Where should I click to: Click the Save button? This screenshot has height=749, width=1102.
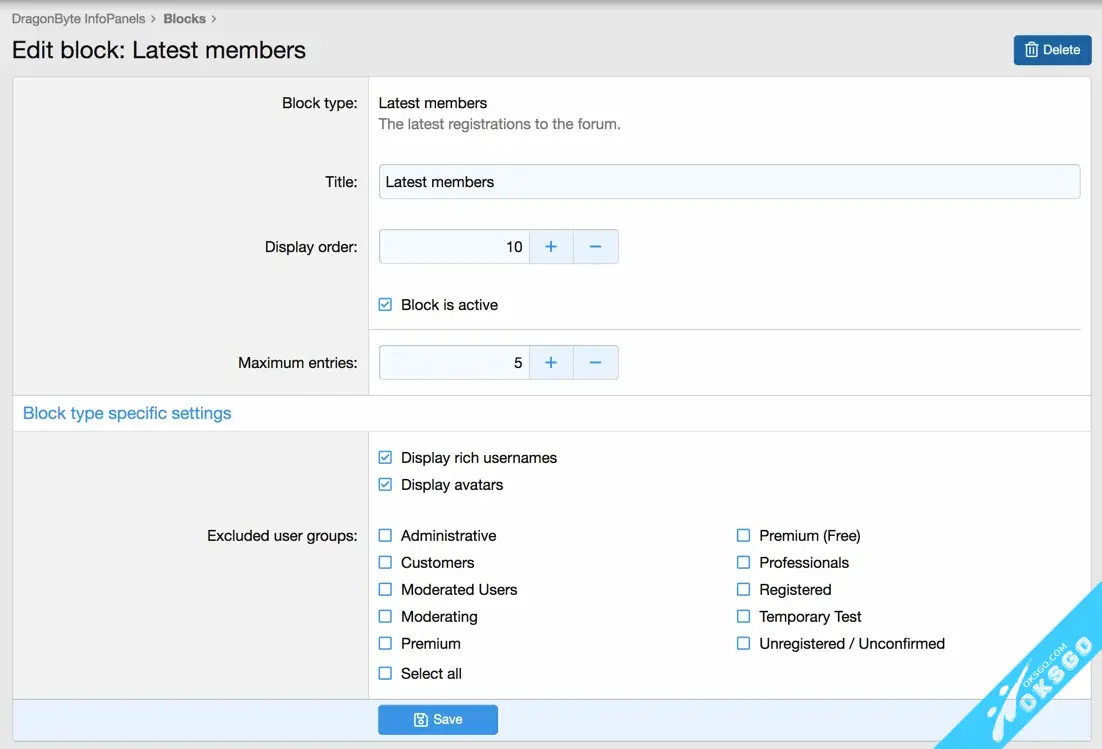click(x=437, y=719)
